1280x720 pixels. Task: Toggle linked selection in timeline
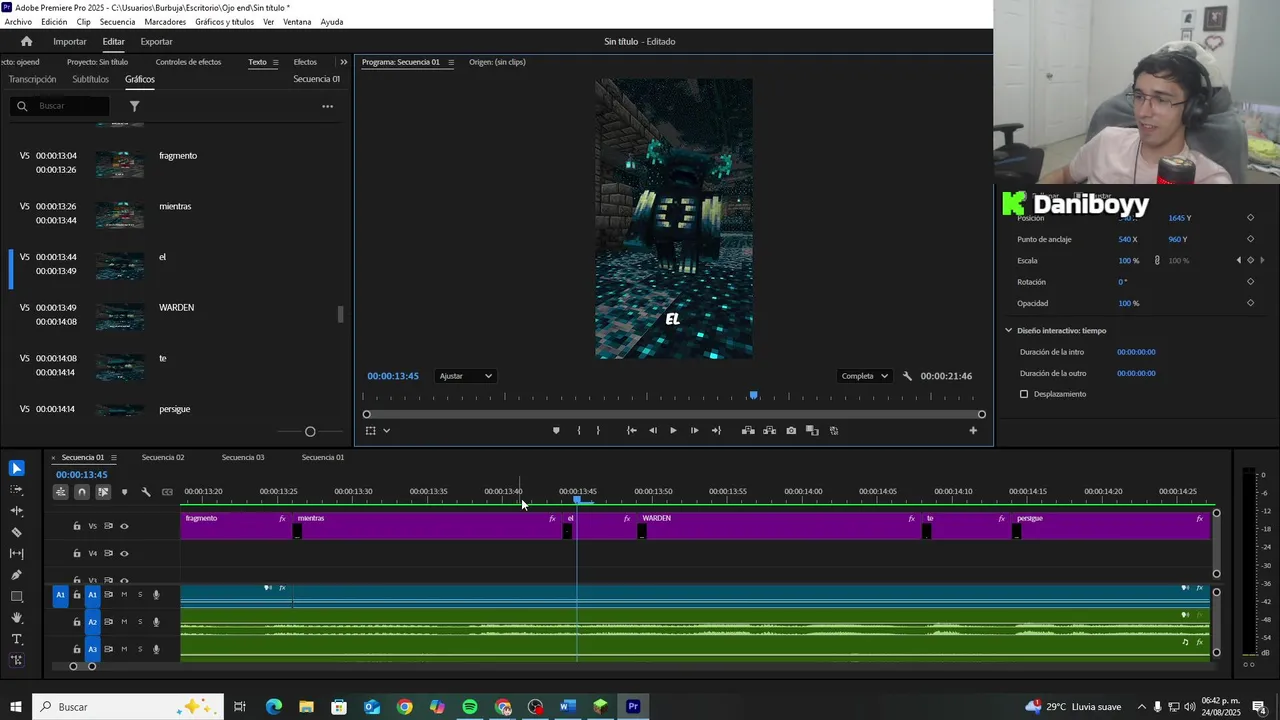click(x=103, y=492)
